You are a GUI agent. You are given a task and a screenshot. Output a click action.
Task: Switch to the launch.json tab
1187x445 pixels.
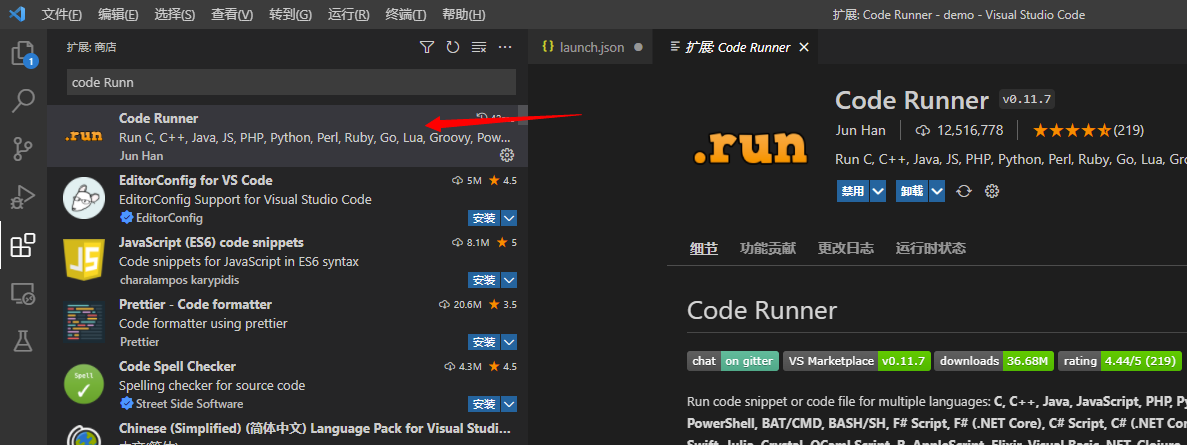coord(590,47)
